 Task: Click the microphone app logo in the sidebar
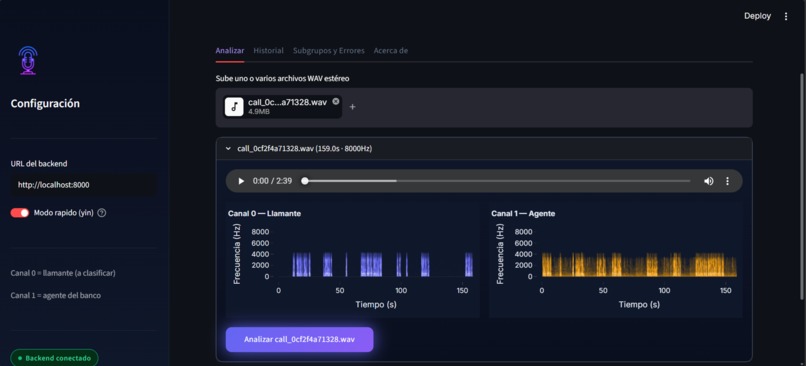pyautogui.click(x=28, y=61)
